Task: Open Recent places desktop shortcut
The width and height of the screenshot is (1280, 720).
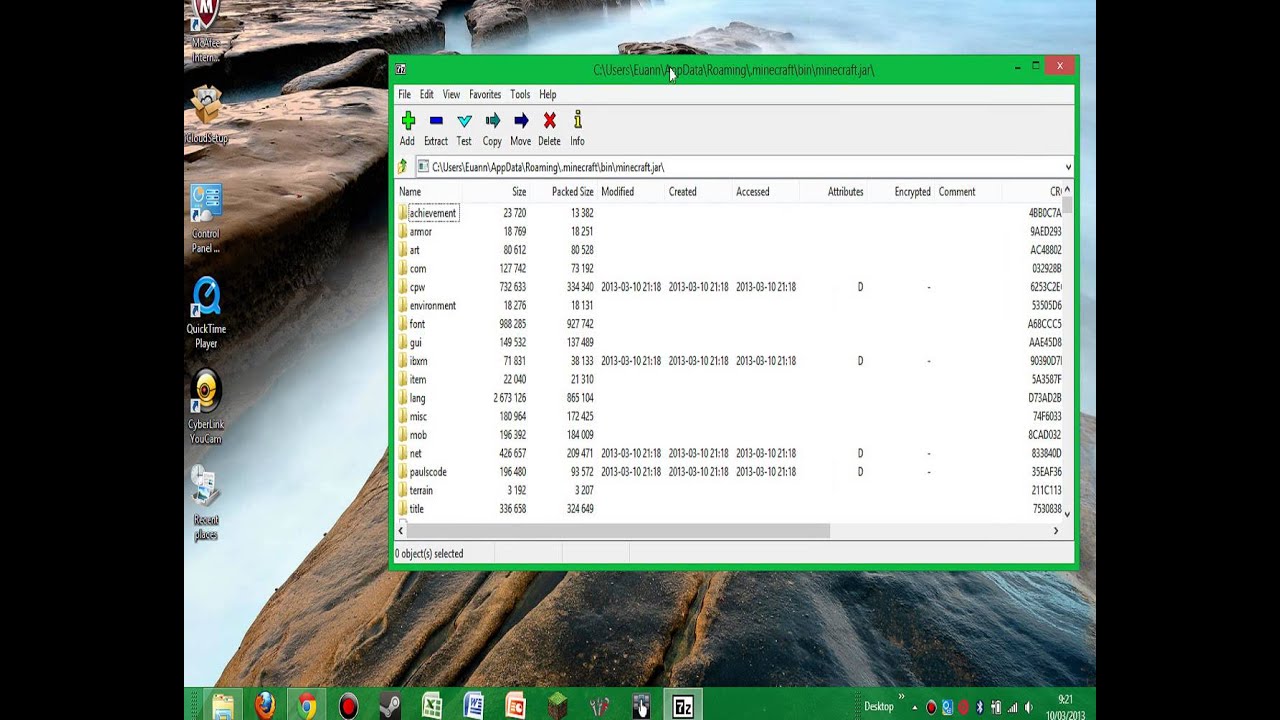Action: (206, 503)
